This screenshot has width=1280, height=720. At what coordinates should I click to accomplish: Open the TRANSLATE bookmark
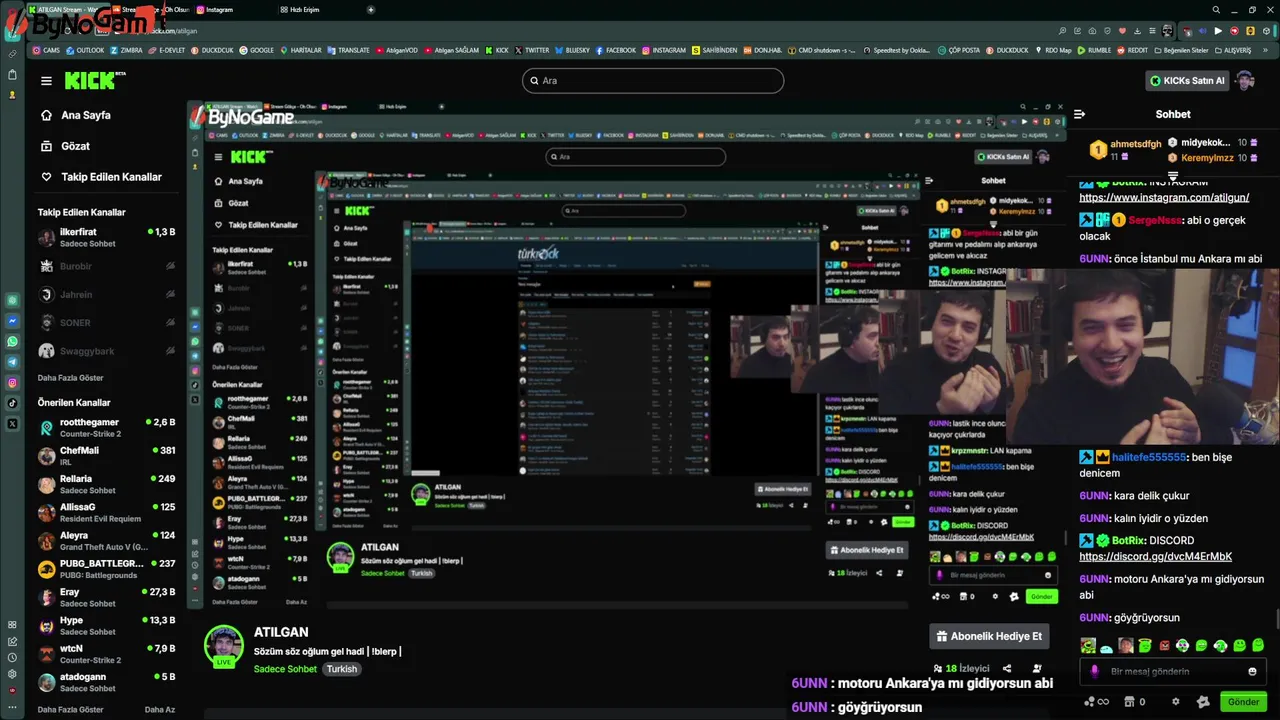349,50
